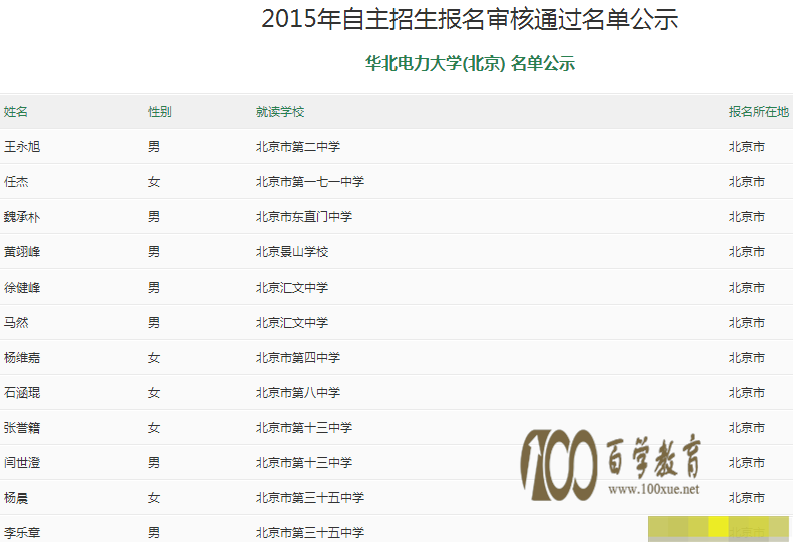Click the green heading 华北电力大学(北京) 名单公示
This screenshot has height=542, width=793.
(470, 63)
